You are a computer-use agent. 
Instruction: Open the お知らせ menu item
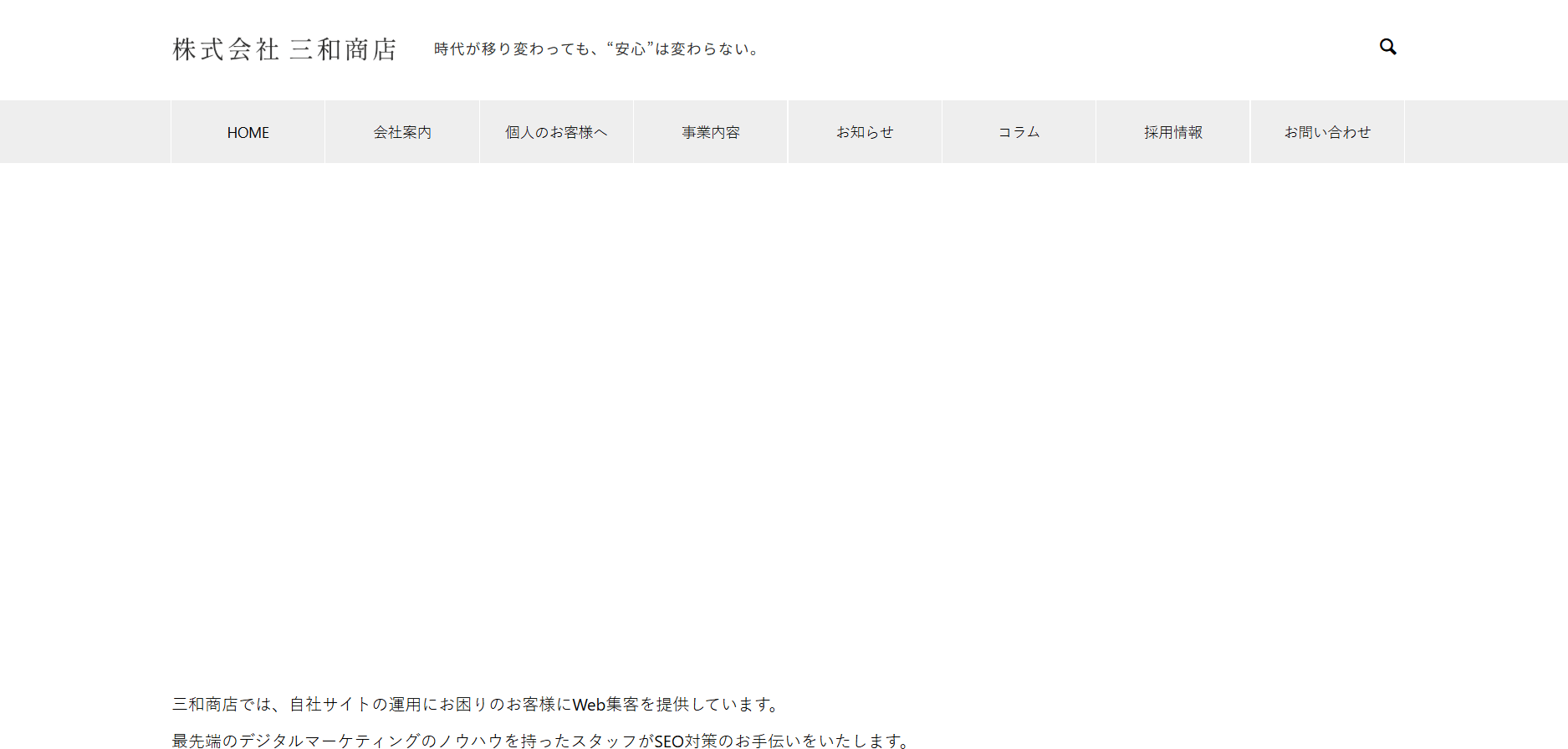tap(865, 132)
